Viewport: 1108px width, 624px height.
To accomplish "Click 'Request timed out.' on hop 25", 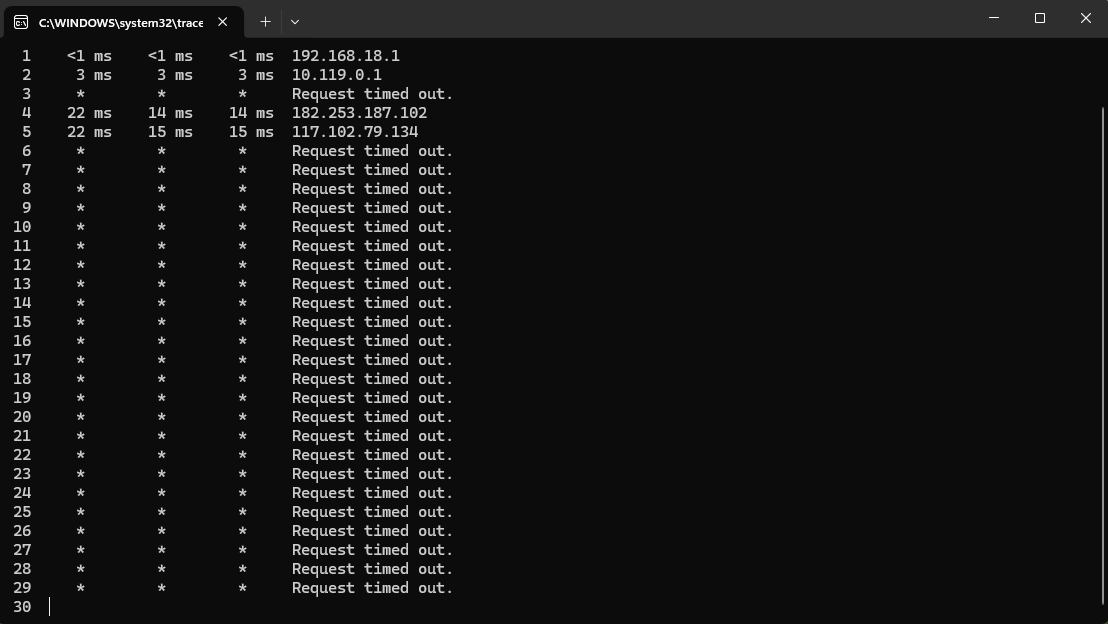I will [x=372, y=512].
